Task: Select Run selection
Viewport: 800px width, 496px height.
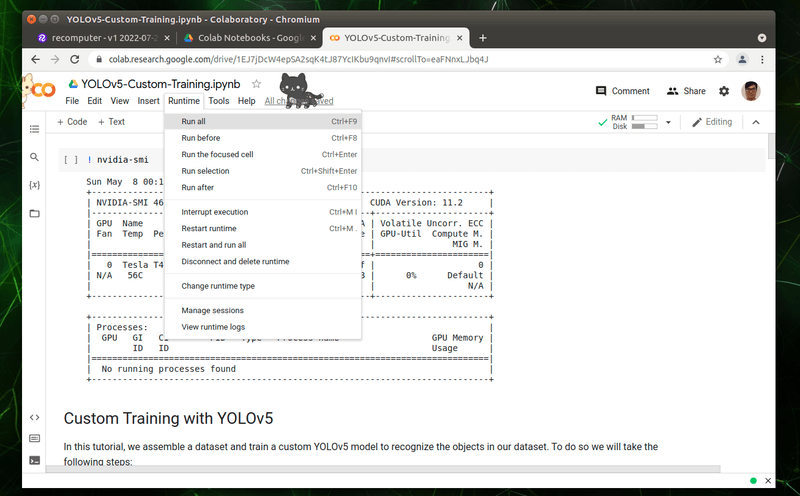Action: pos(263,171)
